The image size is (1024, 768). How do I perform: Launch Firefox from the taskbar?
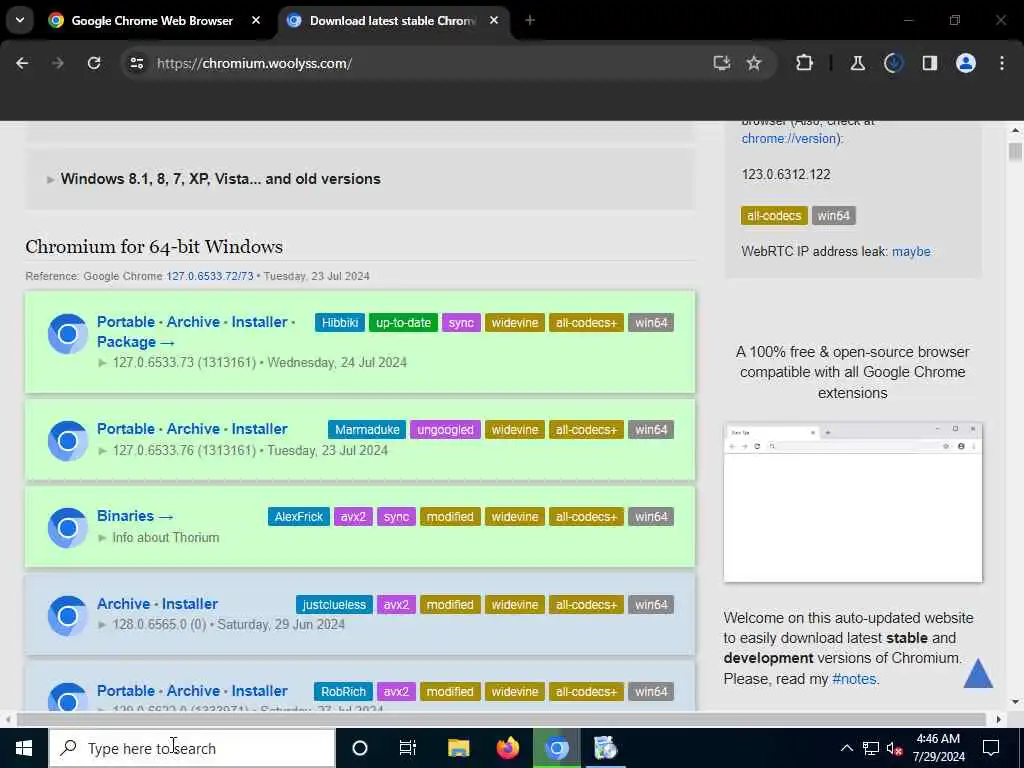[x=507, y=748]
